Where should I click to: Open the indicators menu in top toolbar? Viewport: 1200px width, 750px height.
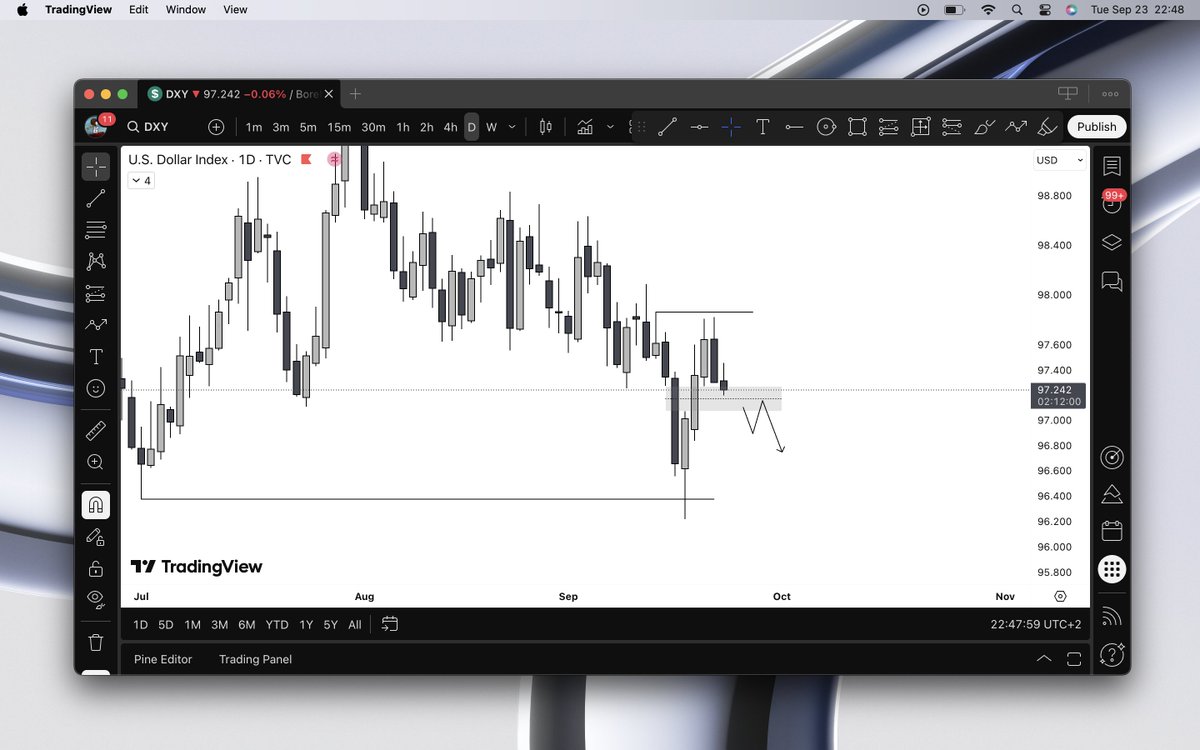(x=584, y=127)
